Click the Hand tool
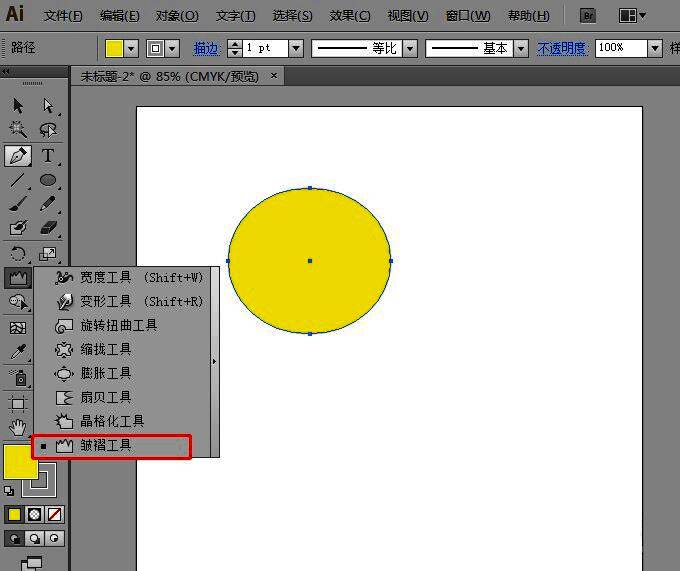This screenshot has height=571, width=680. [18, 428]
